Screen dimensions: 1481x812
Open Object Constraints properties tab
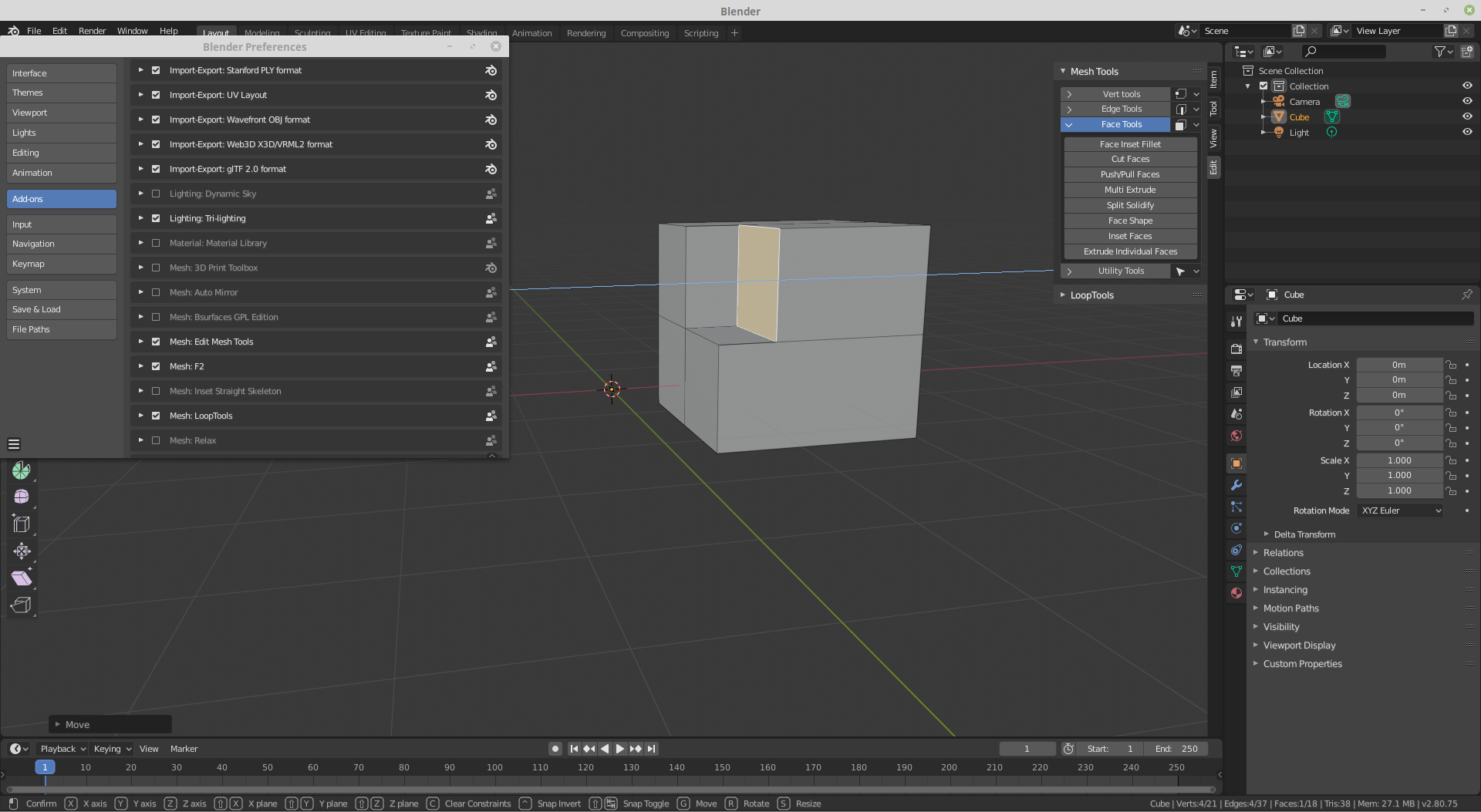coord(1236,550)
